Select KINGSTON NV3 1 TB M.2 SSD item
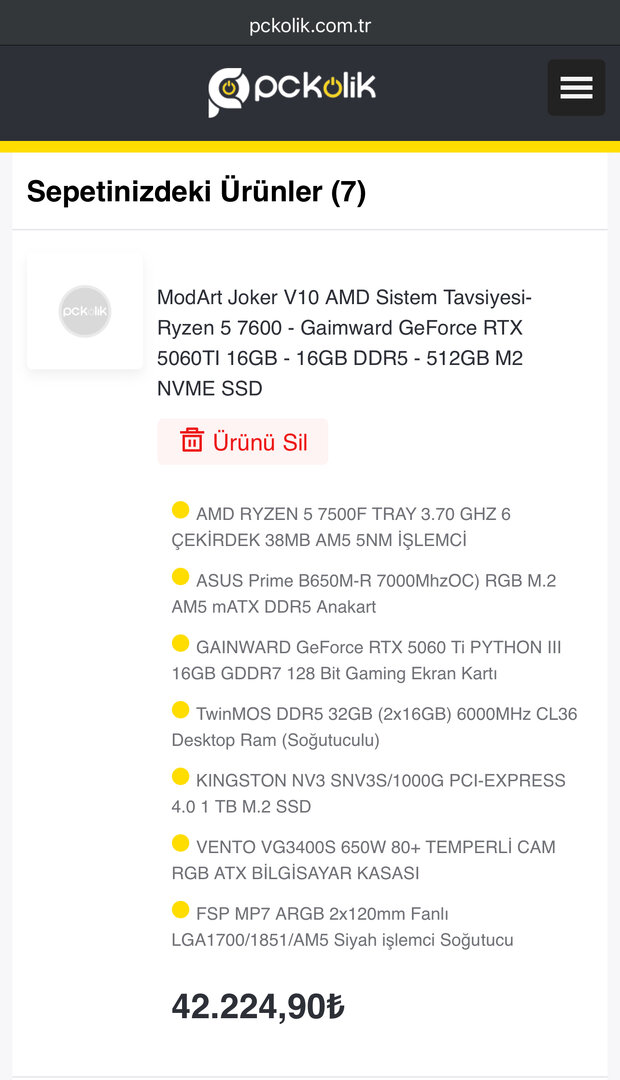Screen dimensions: 620x1080 coord(370,793)
